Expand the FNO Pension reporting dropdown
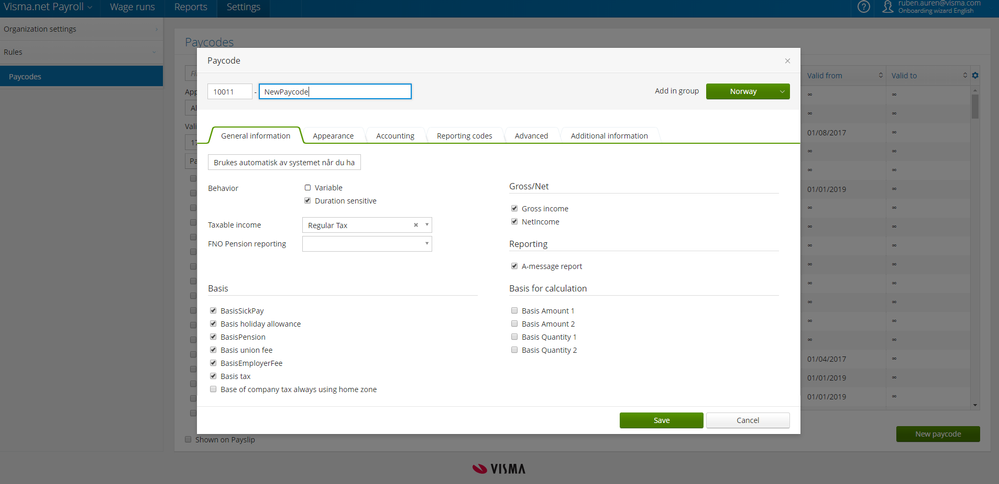 coord(367,244)
